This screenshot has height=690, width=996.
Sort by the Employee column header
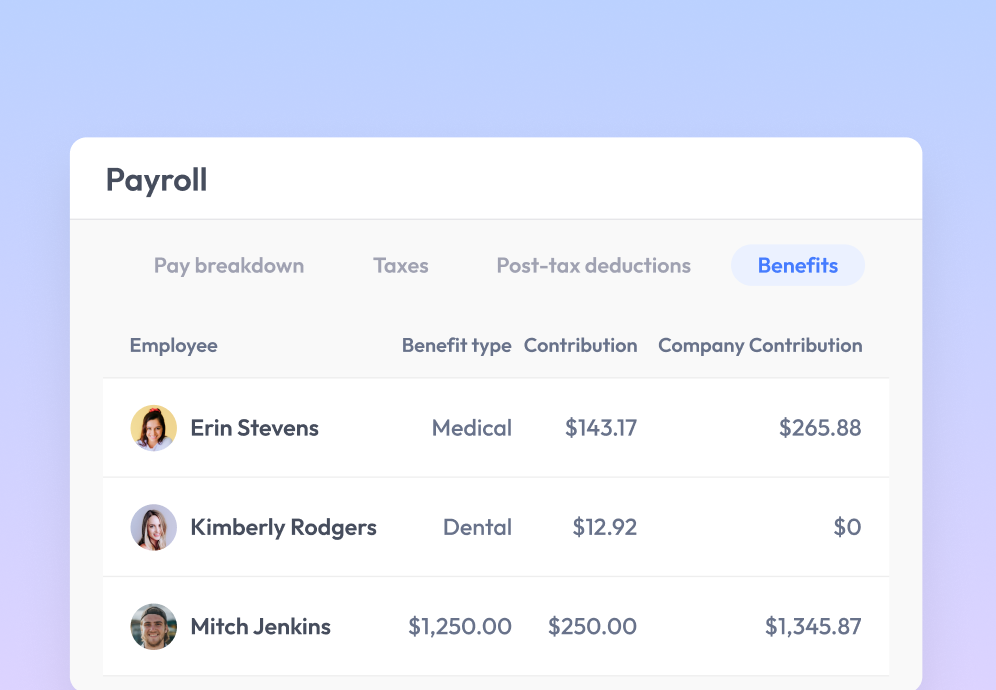click(173, 345)
